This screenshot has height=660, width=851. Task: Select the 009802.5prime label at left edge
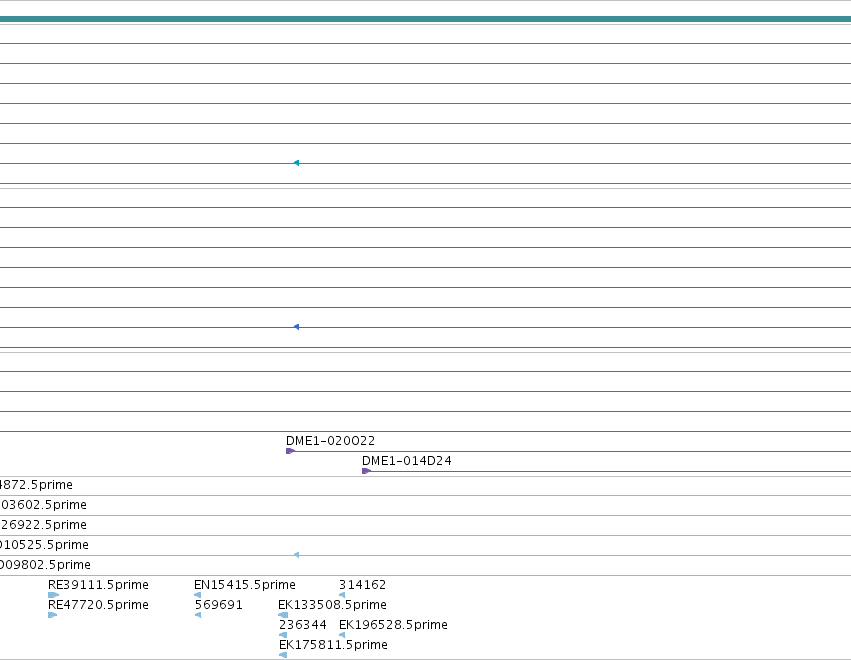click(x=46, y=565)
